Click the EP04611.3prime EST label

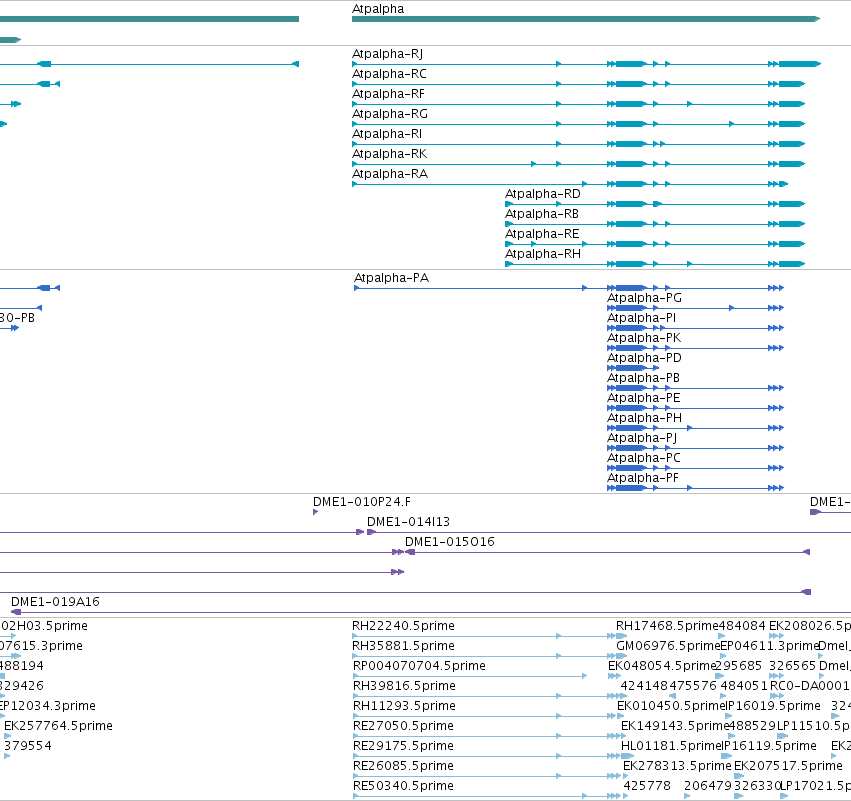[769, 646]
